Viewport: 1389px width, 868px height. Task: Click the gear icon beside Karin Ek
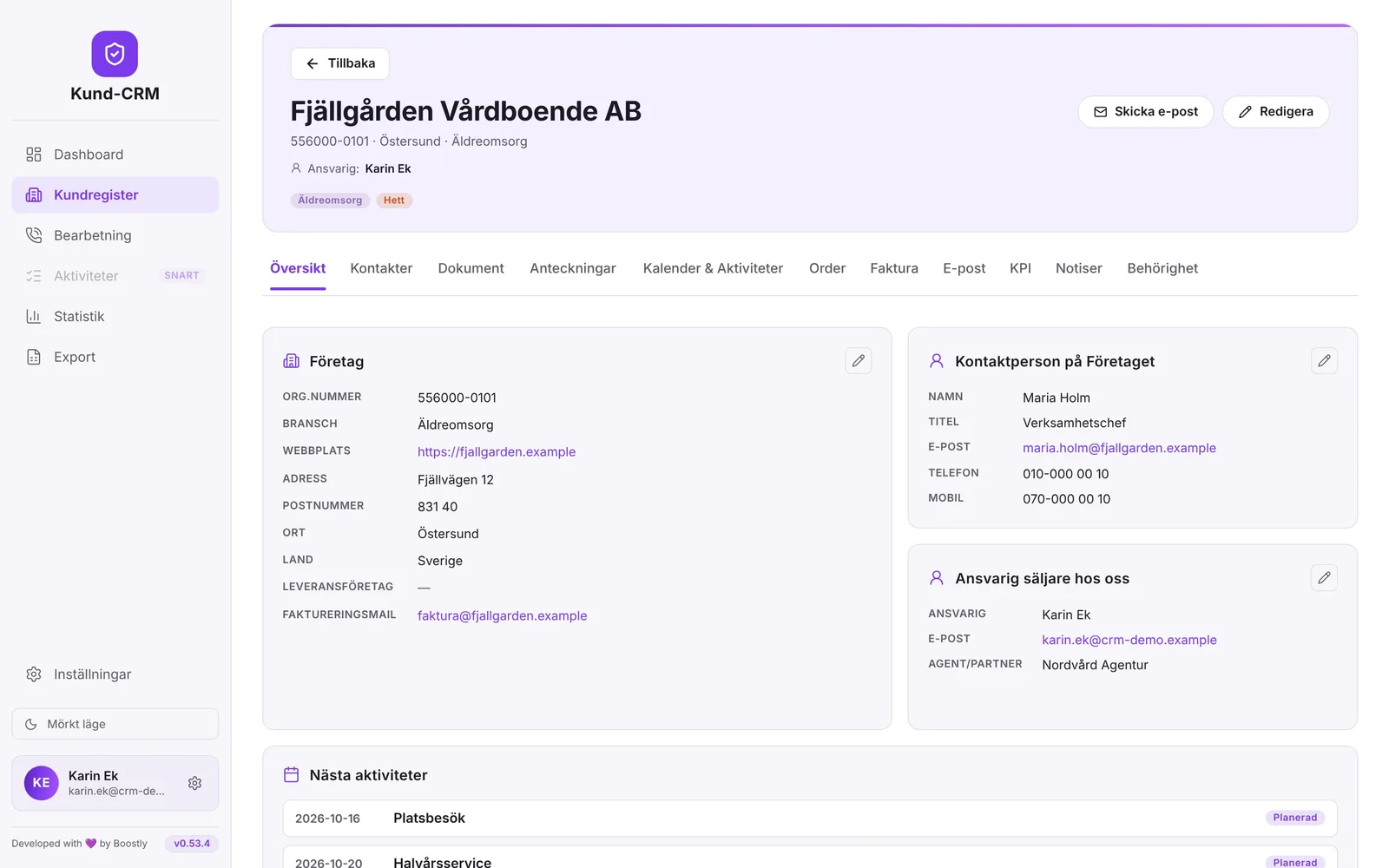(194, 783)
